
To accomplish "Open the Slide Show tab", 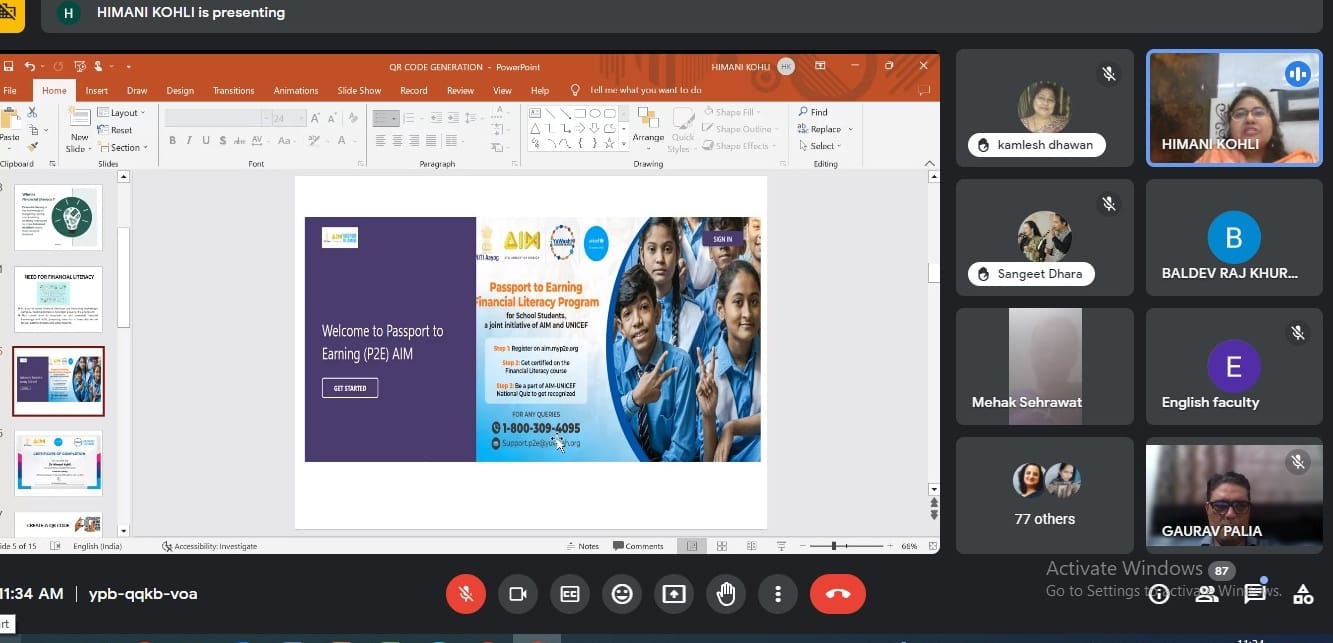I will (x=359, y=90).
